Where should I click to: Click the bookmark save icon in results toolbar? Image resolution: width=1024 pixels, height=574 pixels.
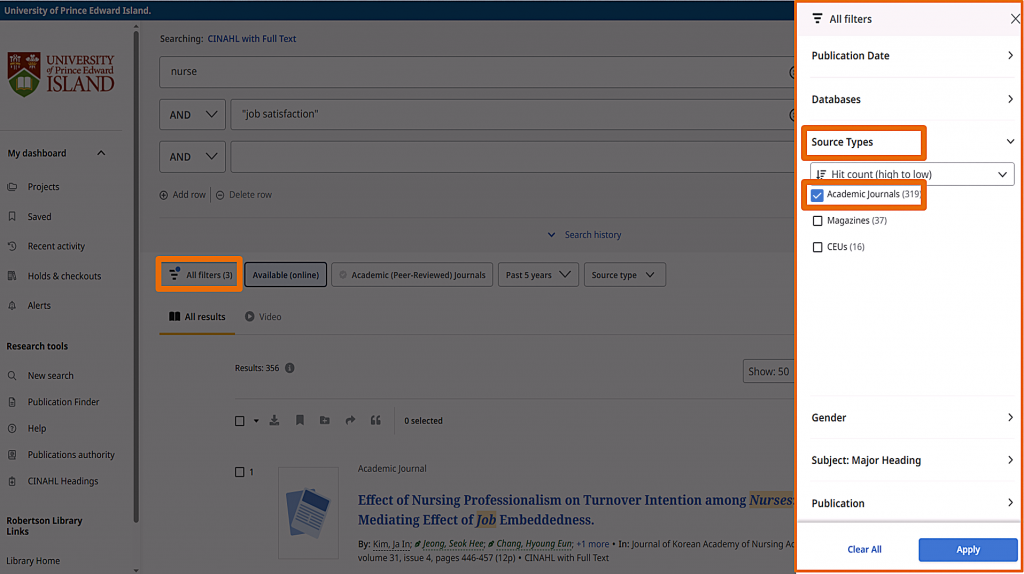tap(299, 421)
